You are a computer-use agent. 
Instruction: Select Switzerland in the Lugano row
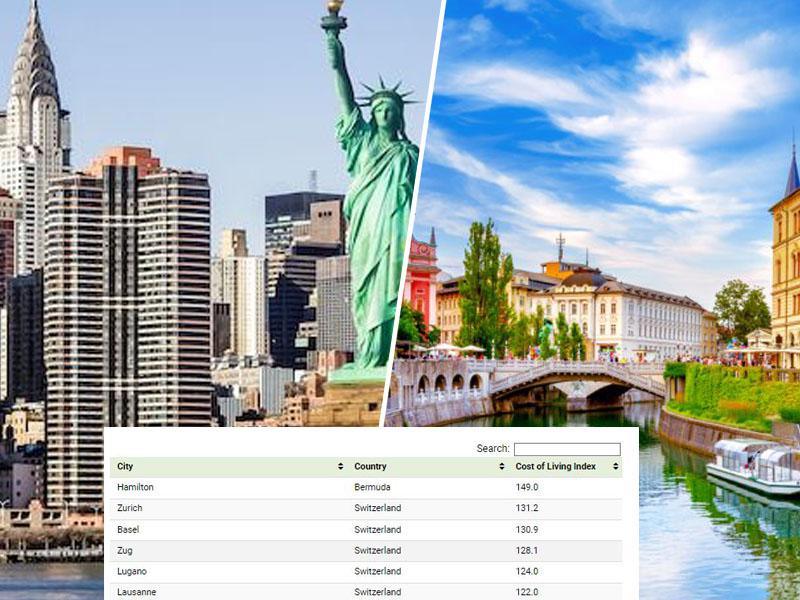378,571
